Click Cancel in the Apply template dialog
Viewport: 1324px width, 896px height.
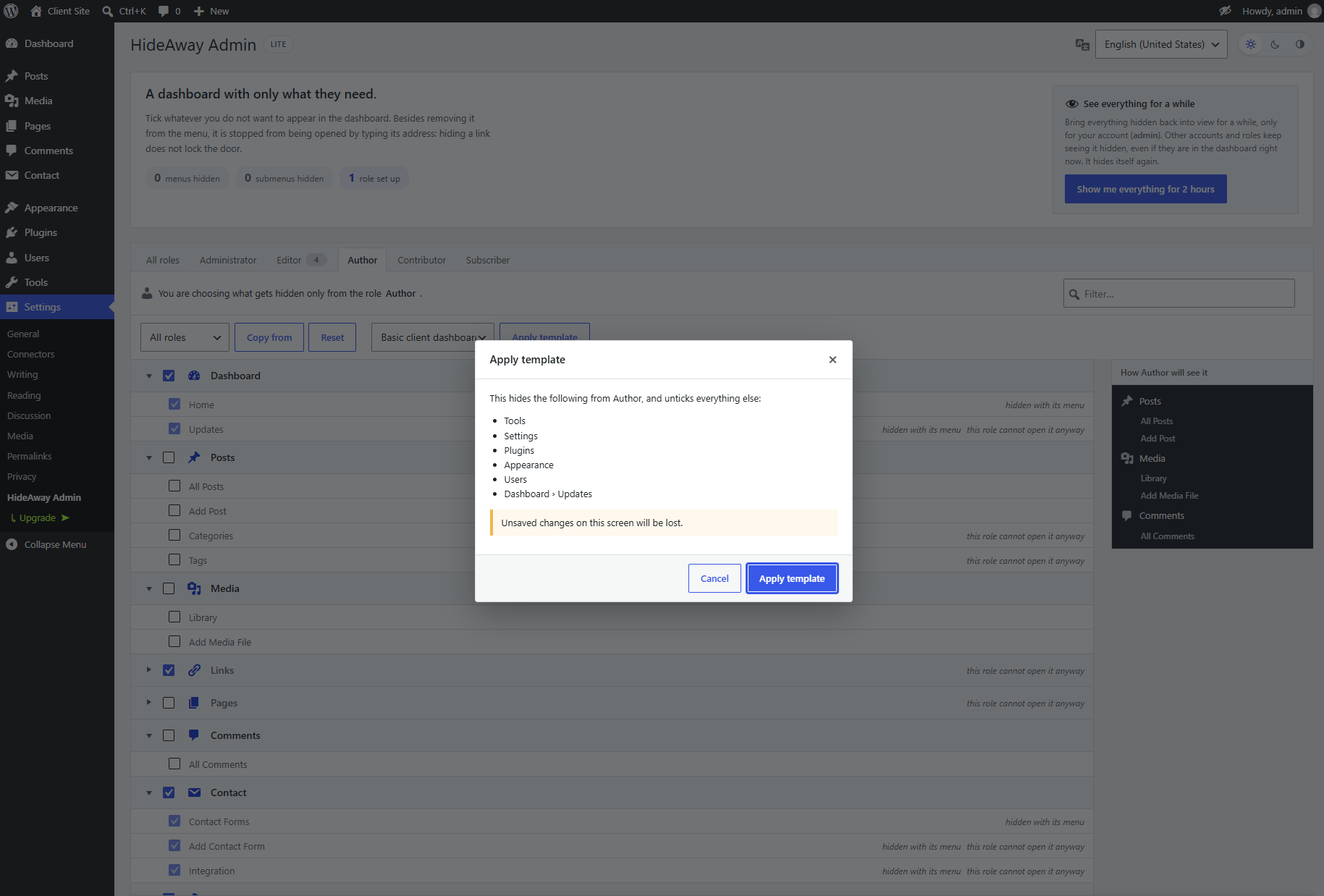(x=714, y=578)
